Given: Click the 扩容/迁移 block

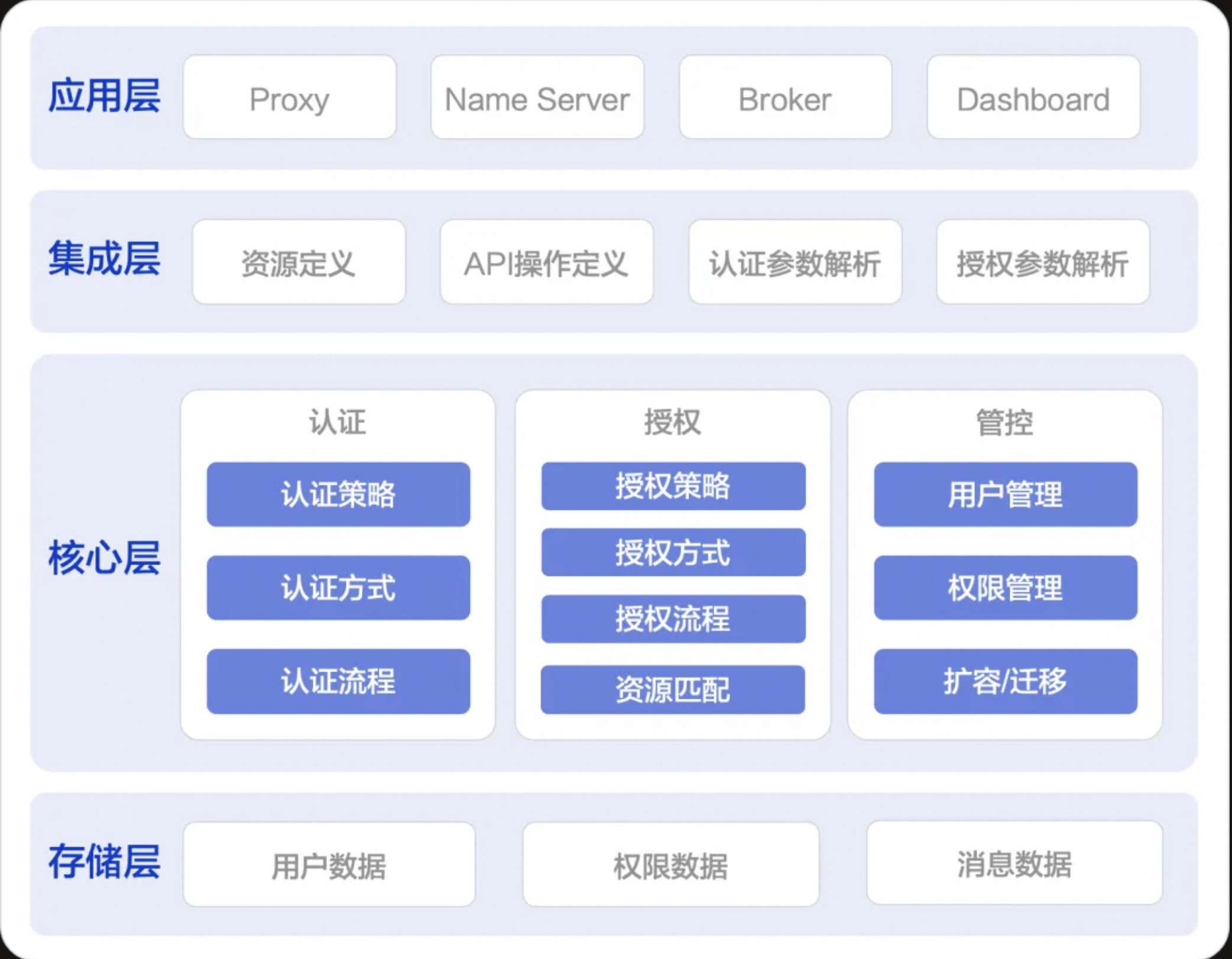Looking at the screenshot, I should 1005,681.
